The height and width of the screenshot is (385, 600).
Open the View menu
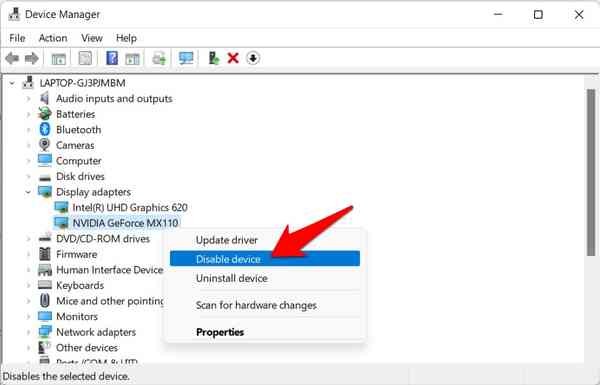pyautogui.click(x=92, y=38)
